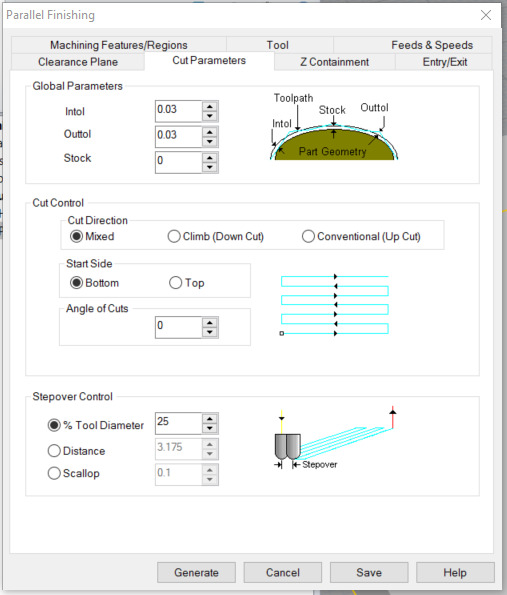Open the Z Containment tab
The width and height of the screenshot is (507, 595).
(334, 62)
